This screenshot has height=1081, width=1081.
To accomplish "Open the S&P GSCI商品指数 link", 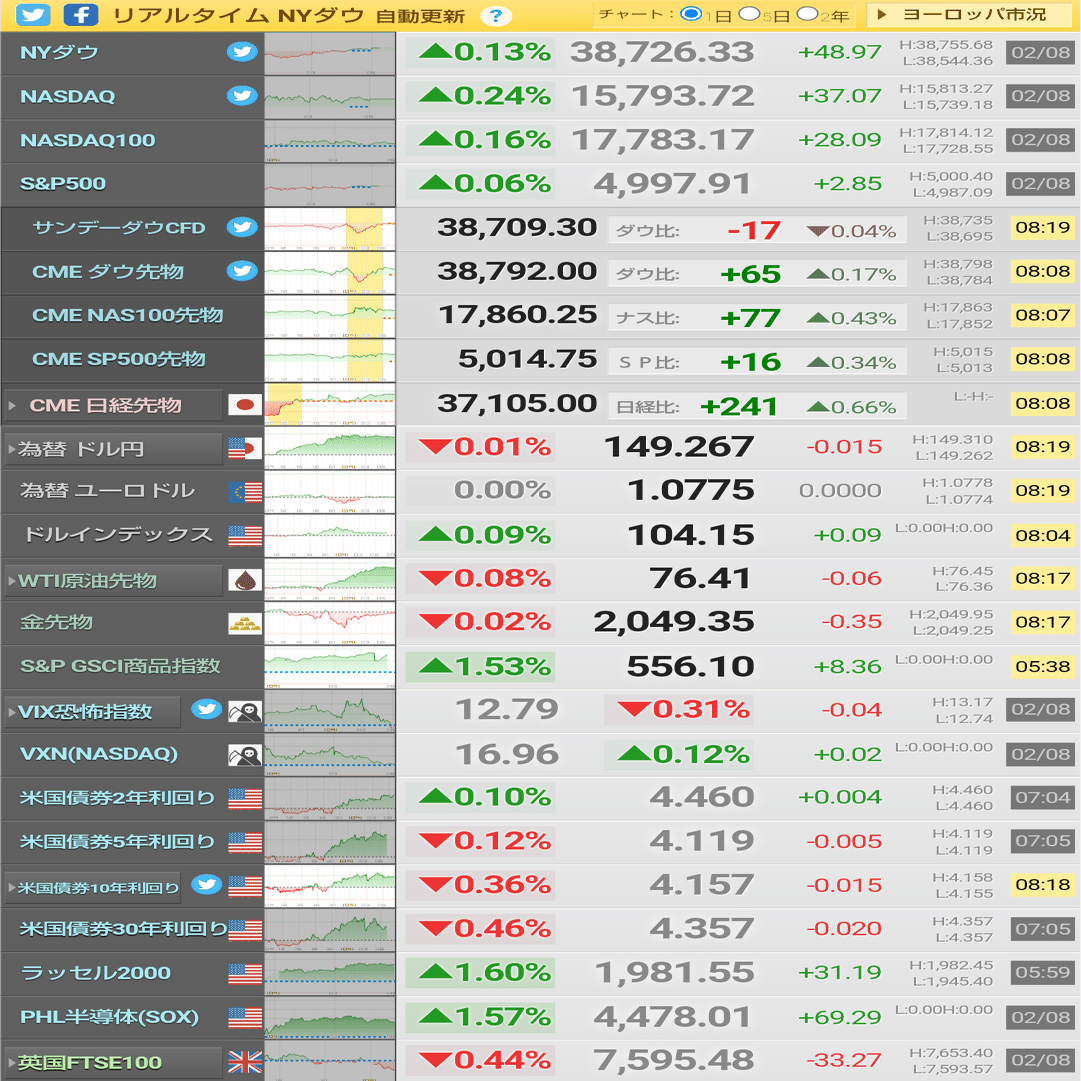I will pos(120,666).
